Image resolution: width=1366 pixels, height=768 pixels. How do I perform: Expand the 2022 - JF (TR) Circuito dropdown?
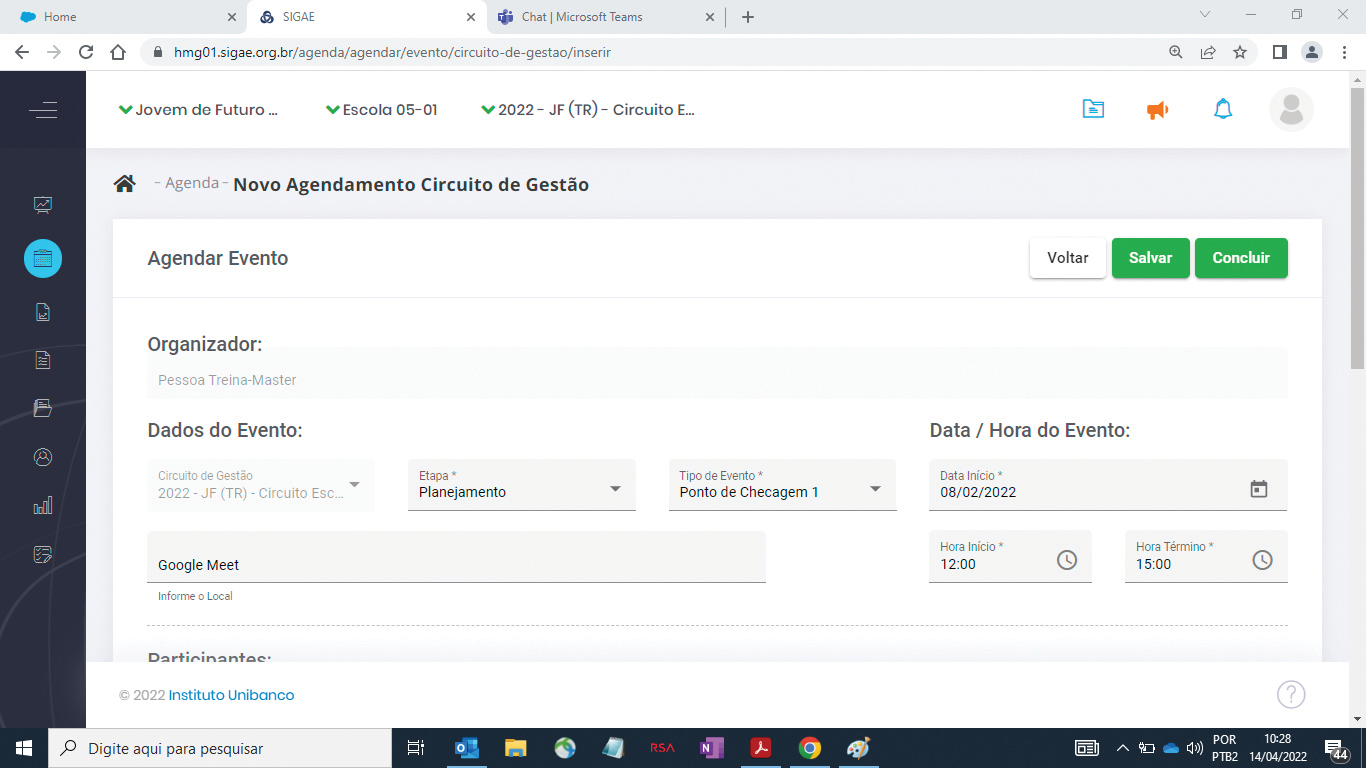click(588, 110)
